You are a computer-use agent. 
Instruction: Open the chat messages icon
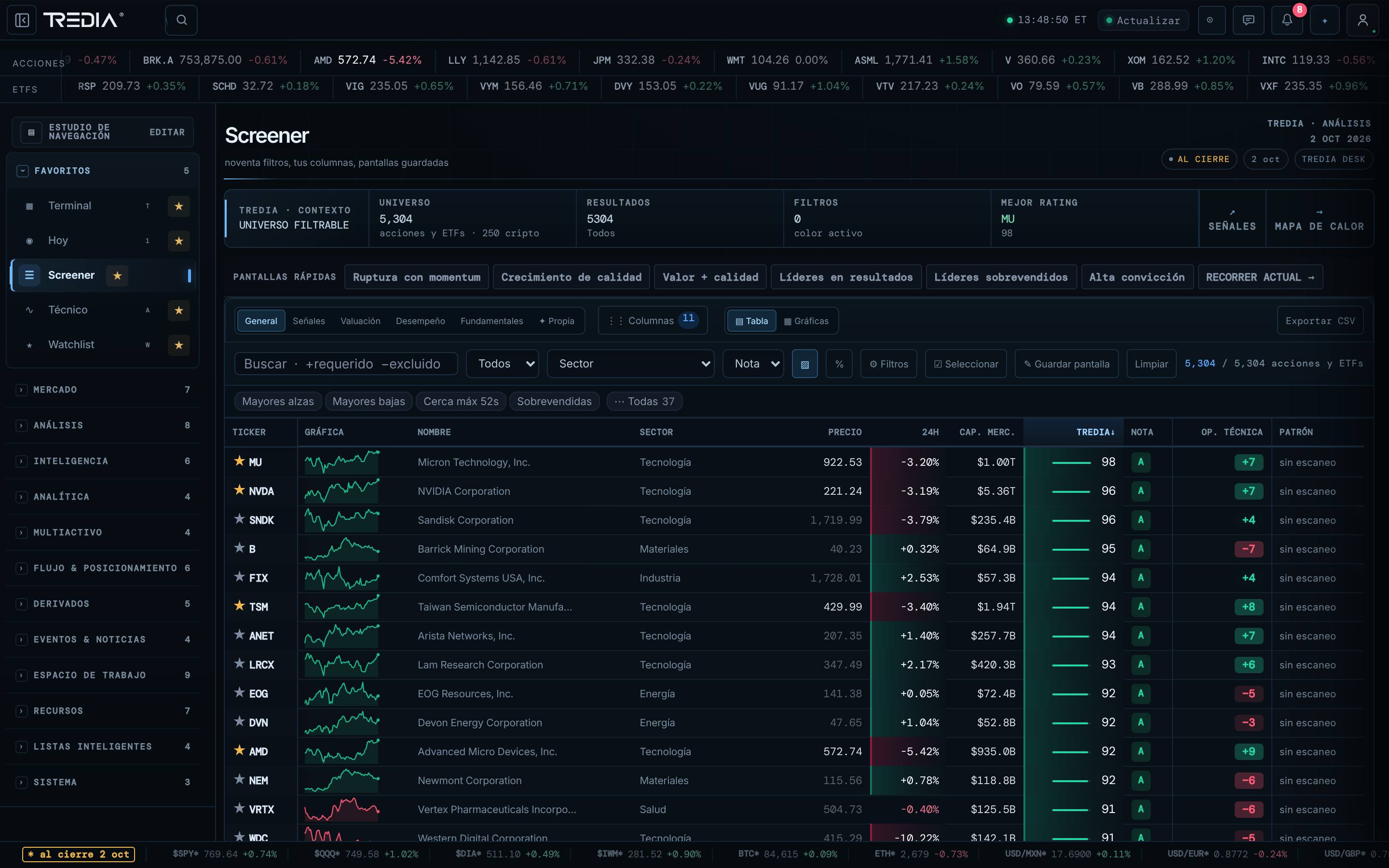coord(1248,21)
